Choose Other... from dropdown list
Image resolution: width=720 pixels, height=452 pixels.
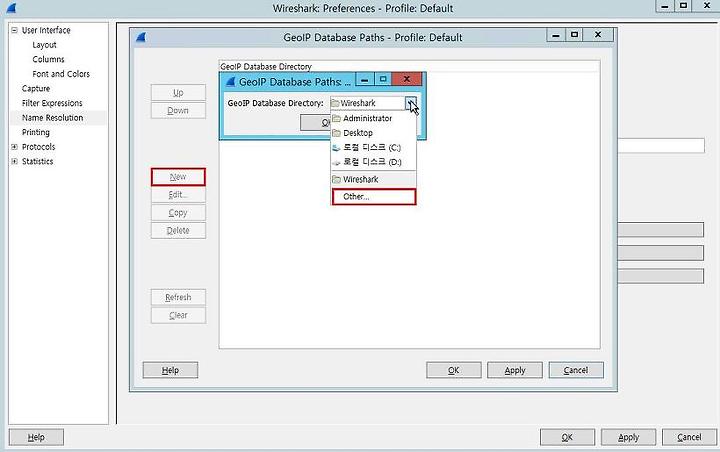374,197
